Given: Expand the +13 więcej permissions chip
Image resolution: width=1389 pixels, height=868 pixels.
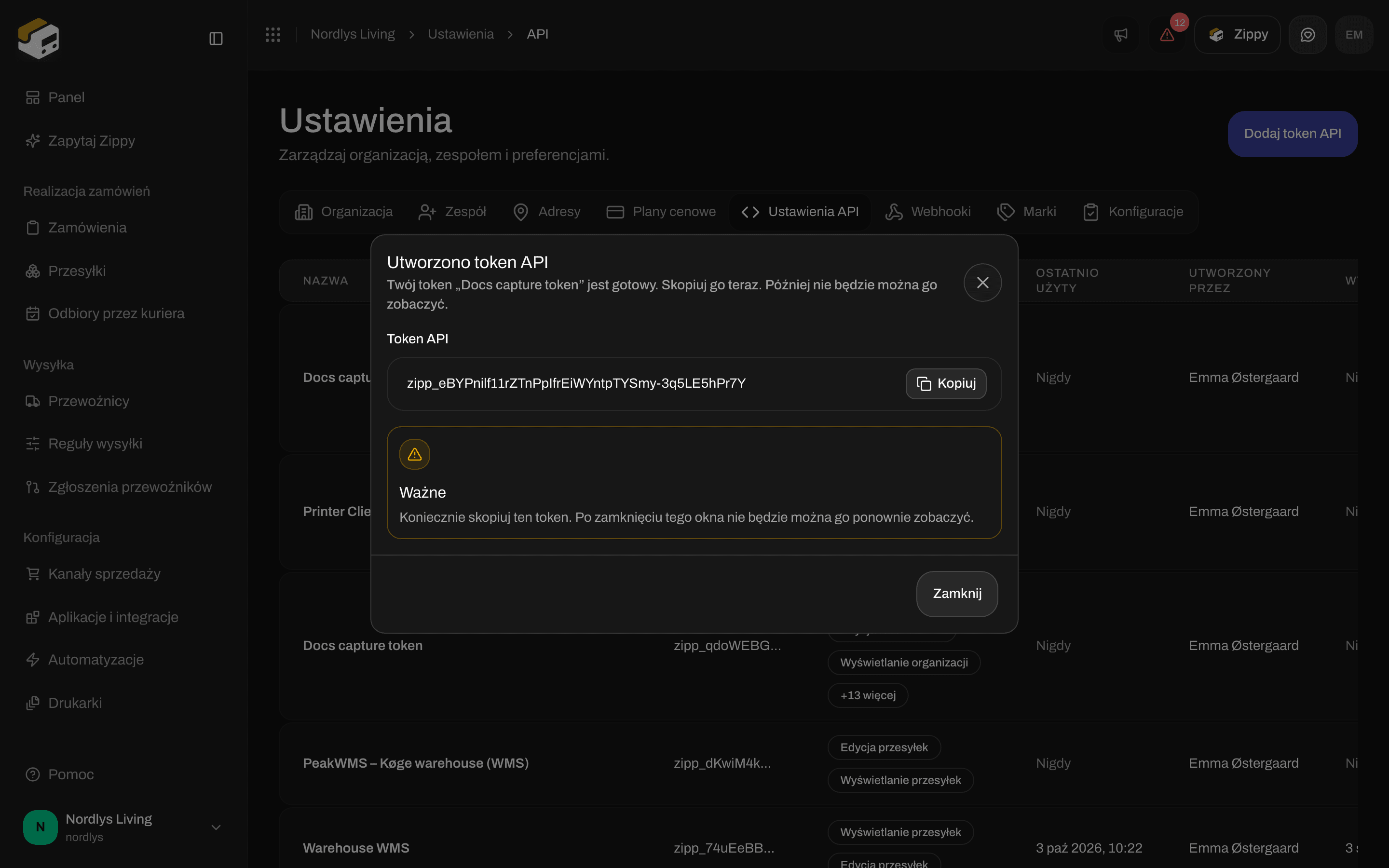Looking at the screenshot, I should pyautogui.click(x=868, y=695).
